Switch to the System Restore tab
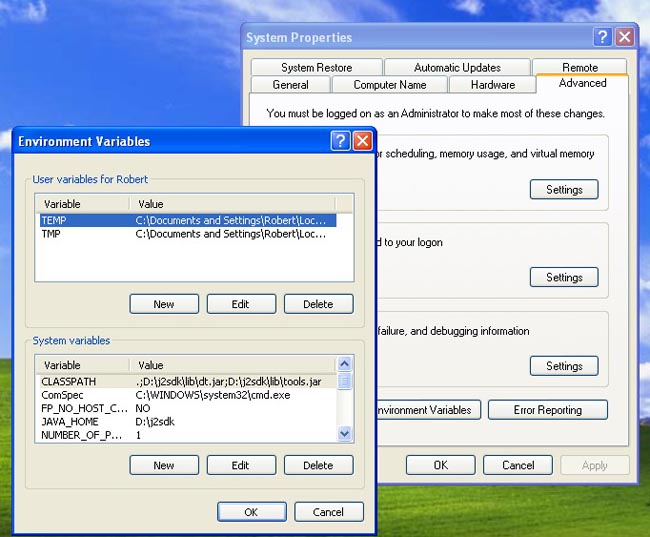This screenshot has height=537, width=650. tap(316, 67)
